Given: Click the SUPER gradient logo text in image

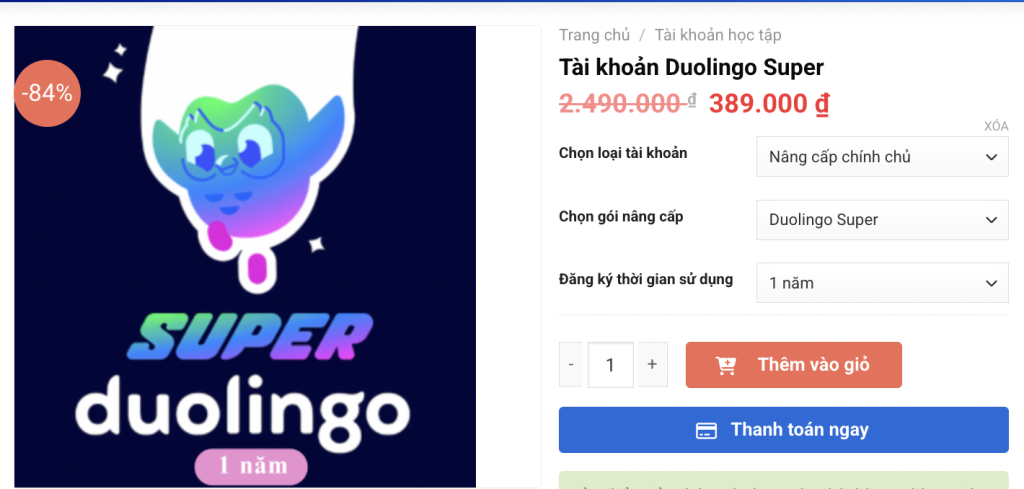Looking at the screenshot, I should pyautogui.click(x=249, y=337).
